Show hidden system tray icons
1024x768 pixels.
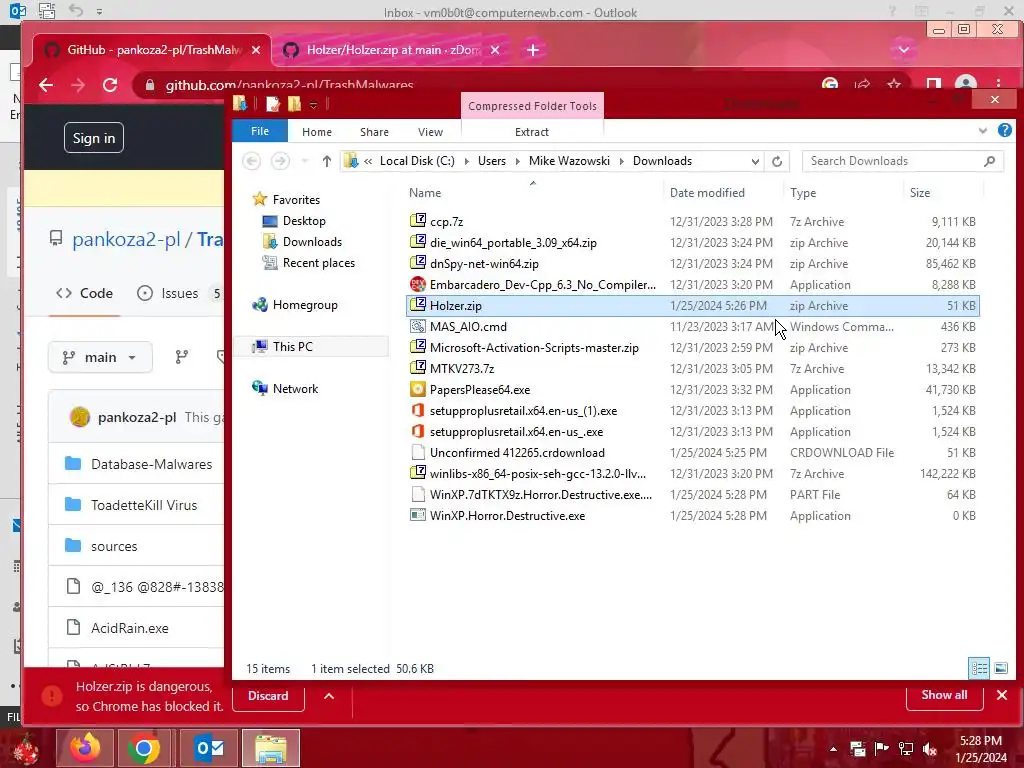(833, 749)
